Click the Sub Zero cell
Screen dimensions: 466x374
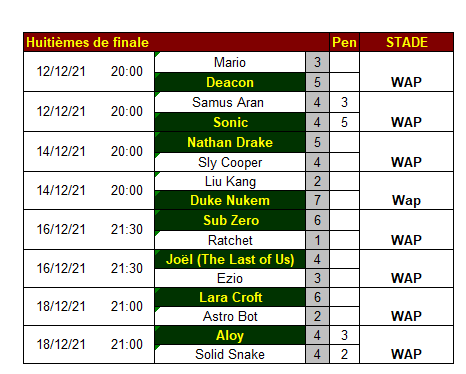point(230,220)
